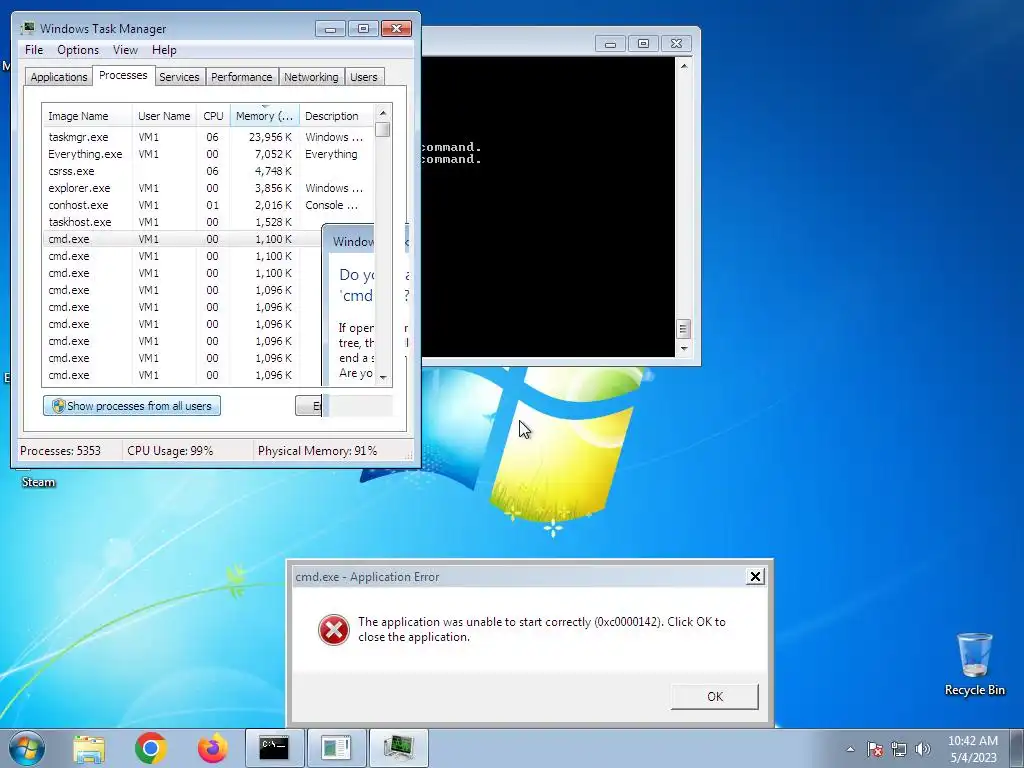Viewport: 1024px width, 768px height.
Task: Select the Processes tab
Action: (123, 75)
